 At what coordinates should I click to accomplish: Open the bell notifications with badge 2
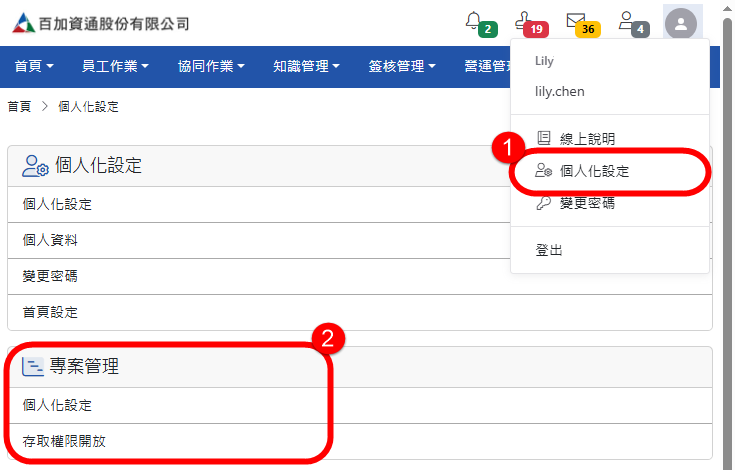[480, 24]
